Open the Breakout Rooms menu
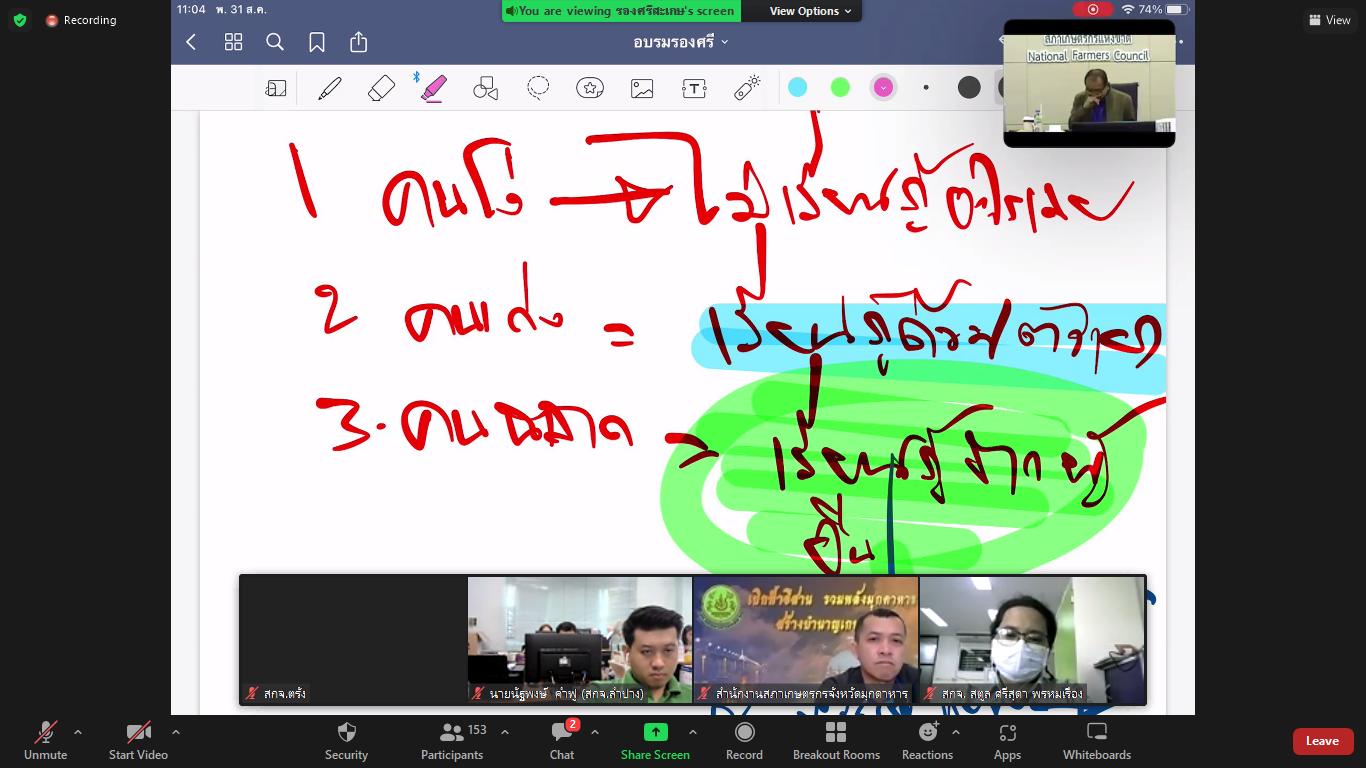The width and height of the screenshot is (1366, 768). tap(837, 741)
